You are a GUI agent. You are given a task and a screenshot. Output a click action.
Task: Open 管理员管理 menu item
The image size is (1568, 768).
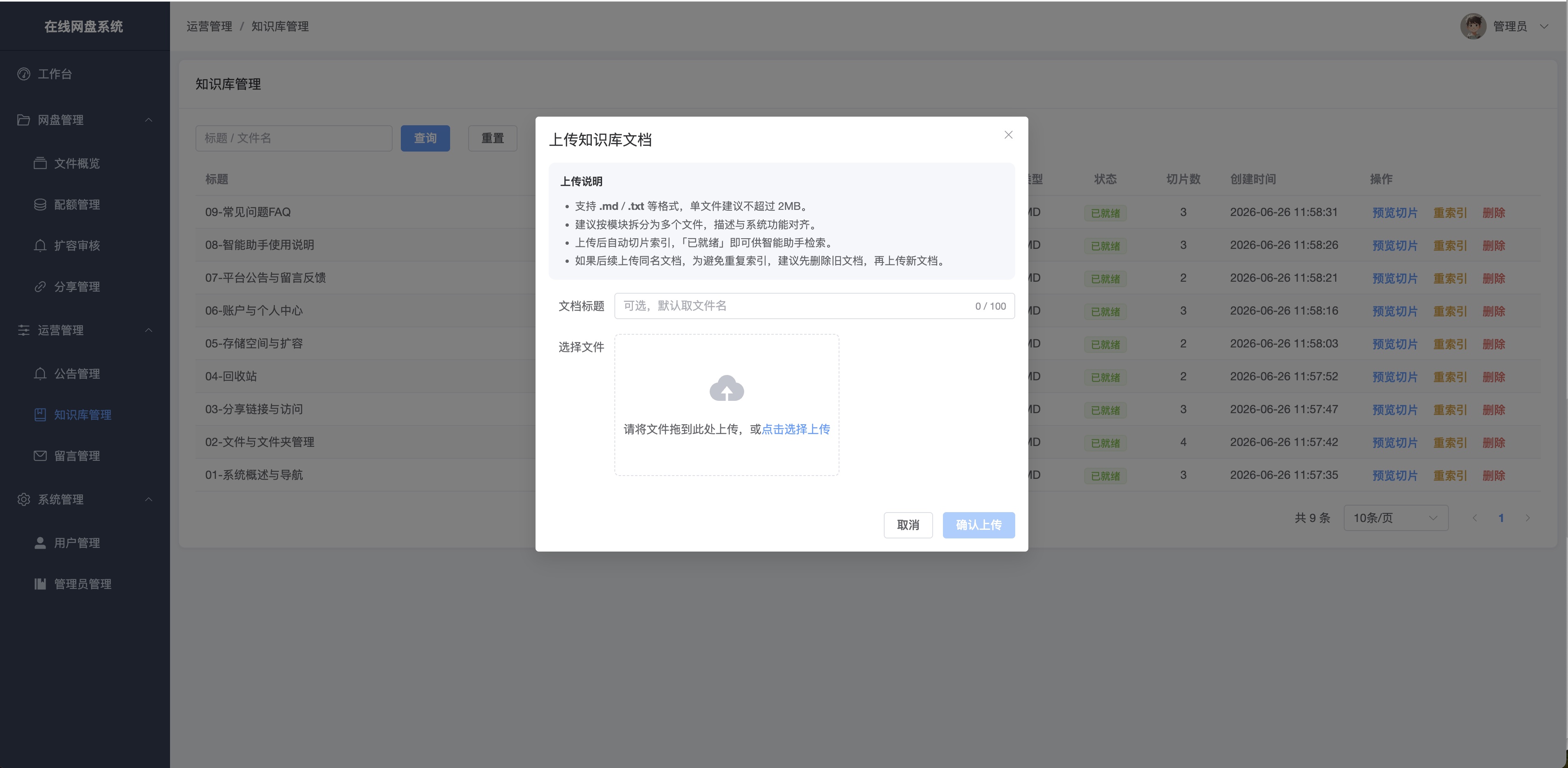(x=85, y=584)
